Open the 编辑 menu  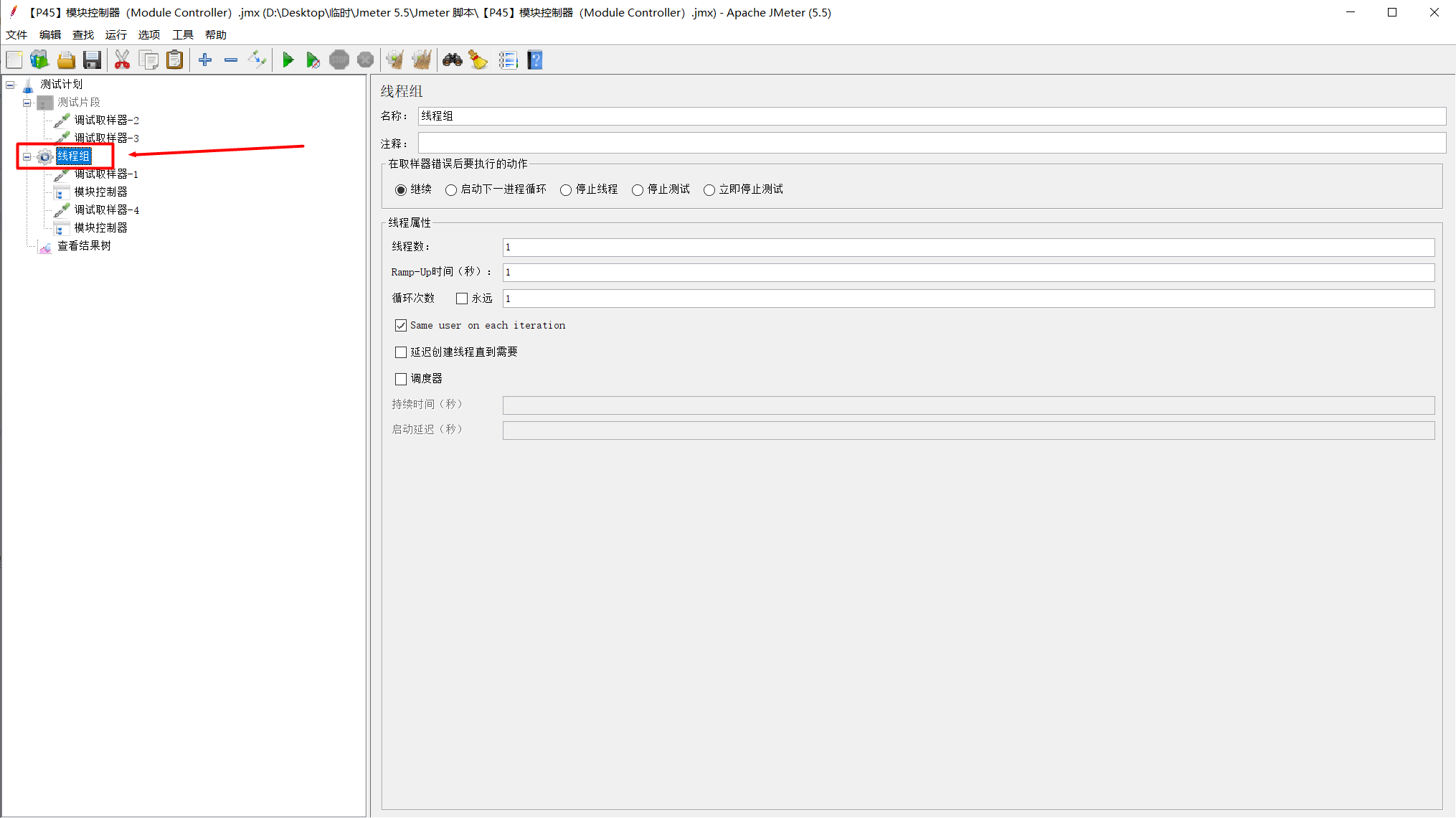tap(50, 34)
